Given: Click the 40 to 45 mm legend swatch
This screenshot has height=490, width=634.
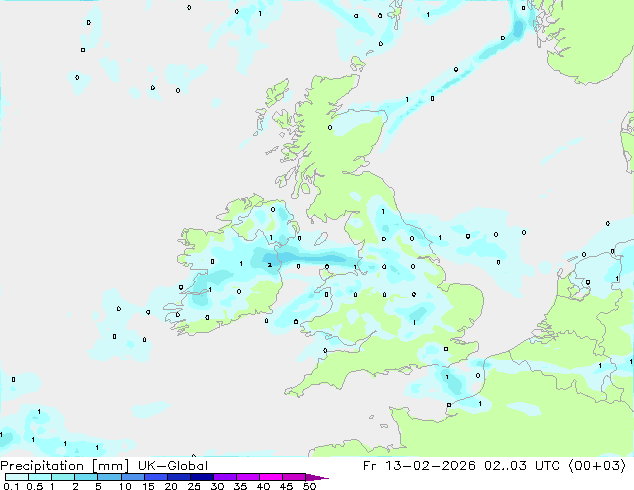Looking at the screenshot, I should point(271,477).
